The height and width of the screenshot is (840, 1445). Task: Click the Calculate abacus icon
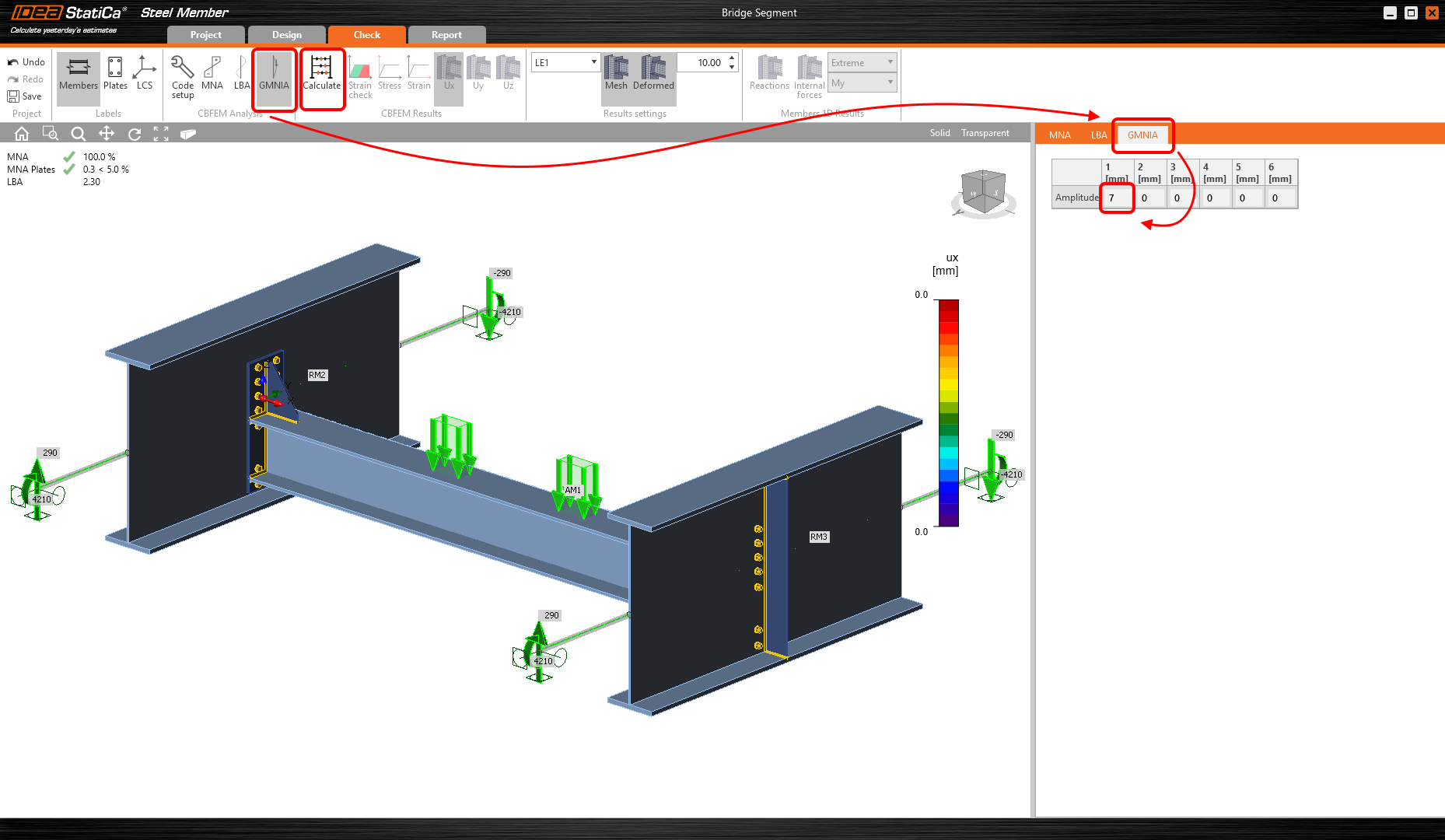click(321, 73)
